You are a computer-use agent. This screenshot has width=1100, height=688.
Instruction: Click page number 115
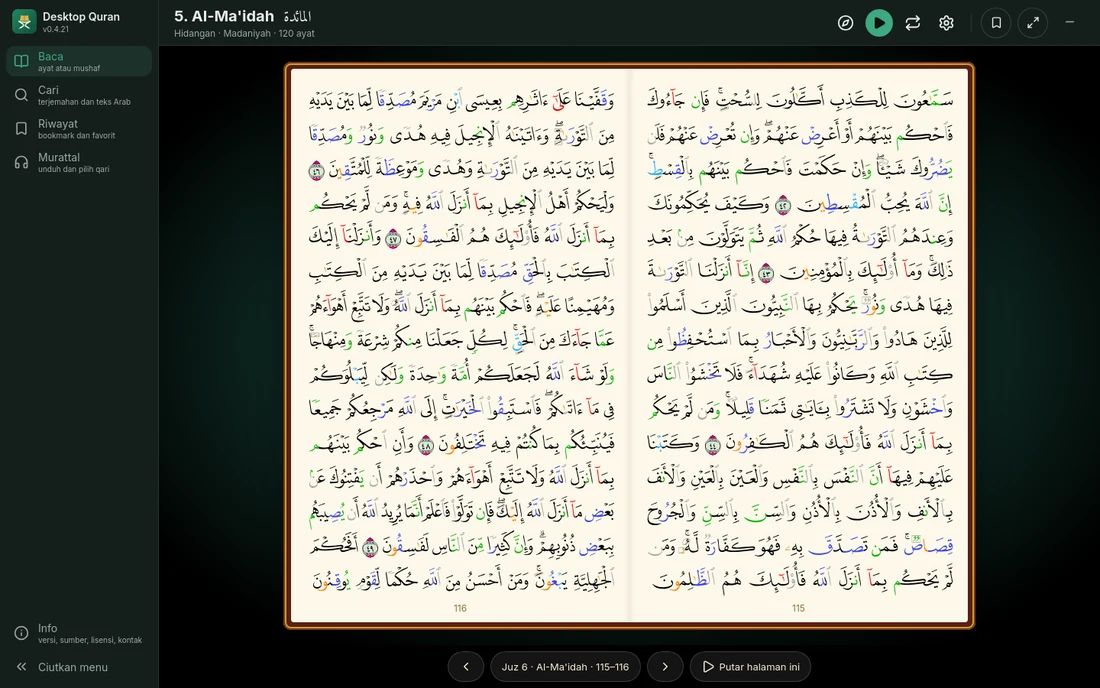pos(798,608)
